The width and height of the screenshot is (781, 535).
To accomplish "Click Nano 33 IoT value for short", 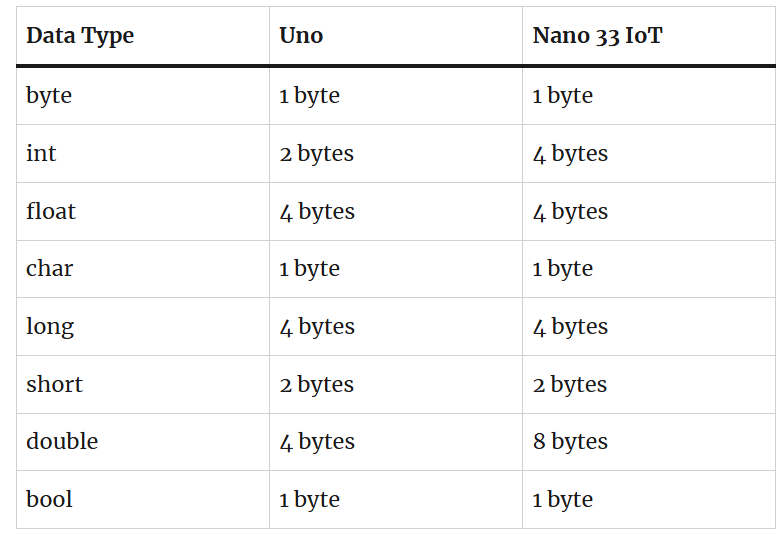I will click(569, 384).
